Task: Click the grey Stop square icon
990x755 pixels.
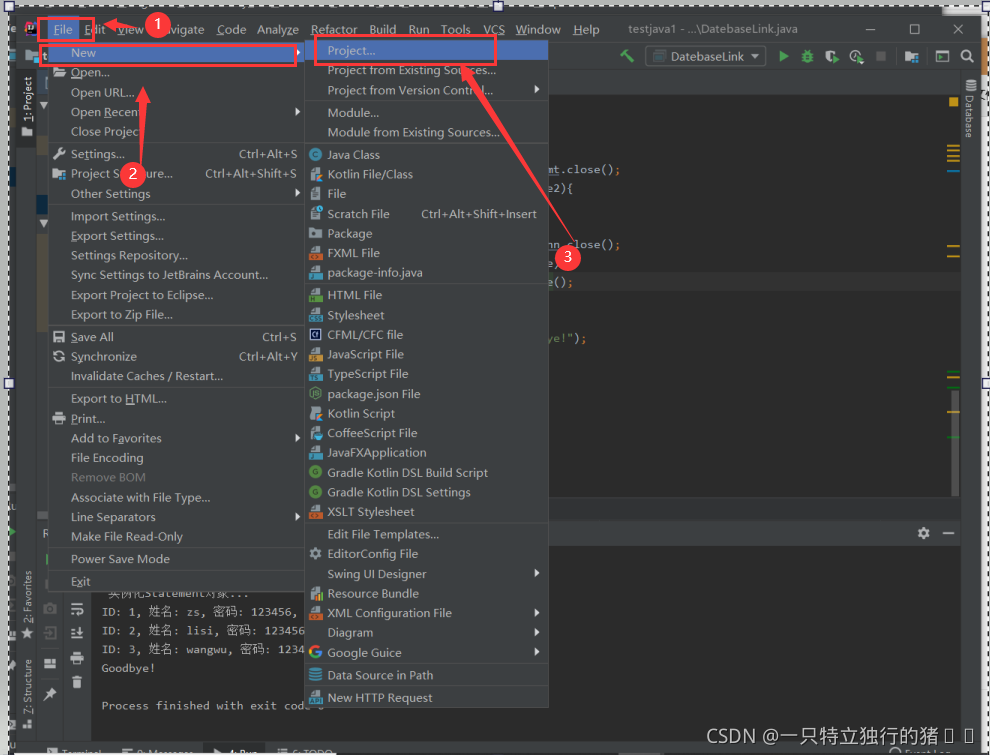Action: click(x=881, y=56)
